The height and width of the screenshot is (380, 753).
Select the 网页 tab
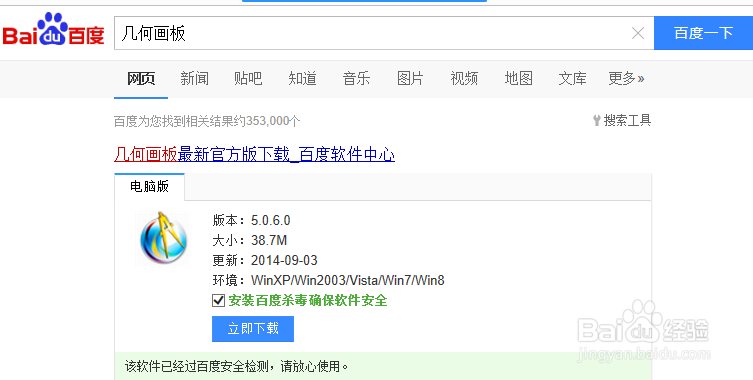pos(141,78)
